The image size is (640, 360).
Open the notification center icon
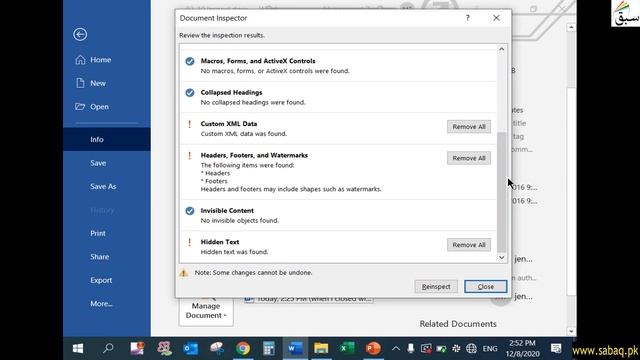pos(556,349)
